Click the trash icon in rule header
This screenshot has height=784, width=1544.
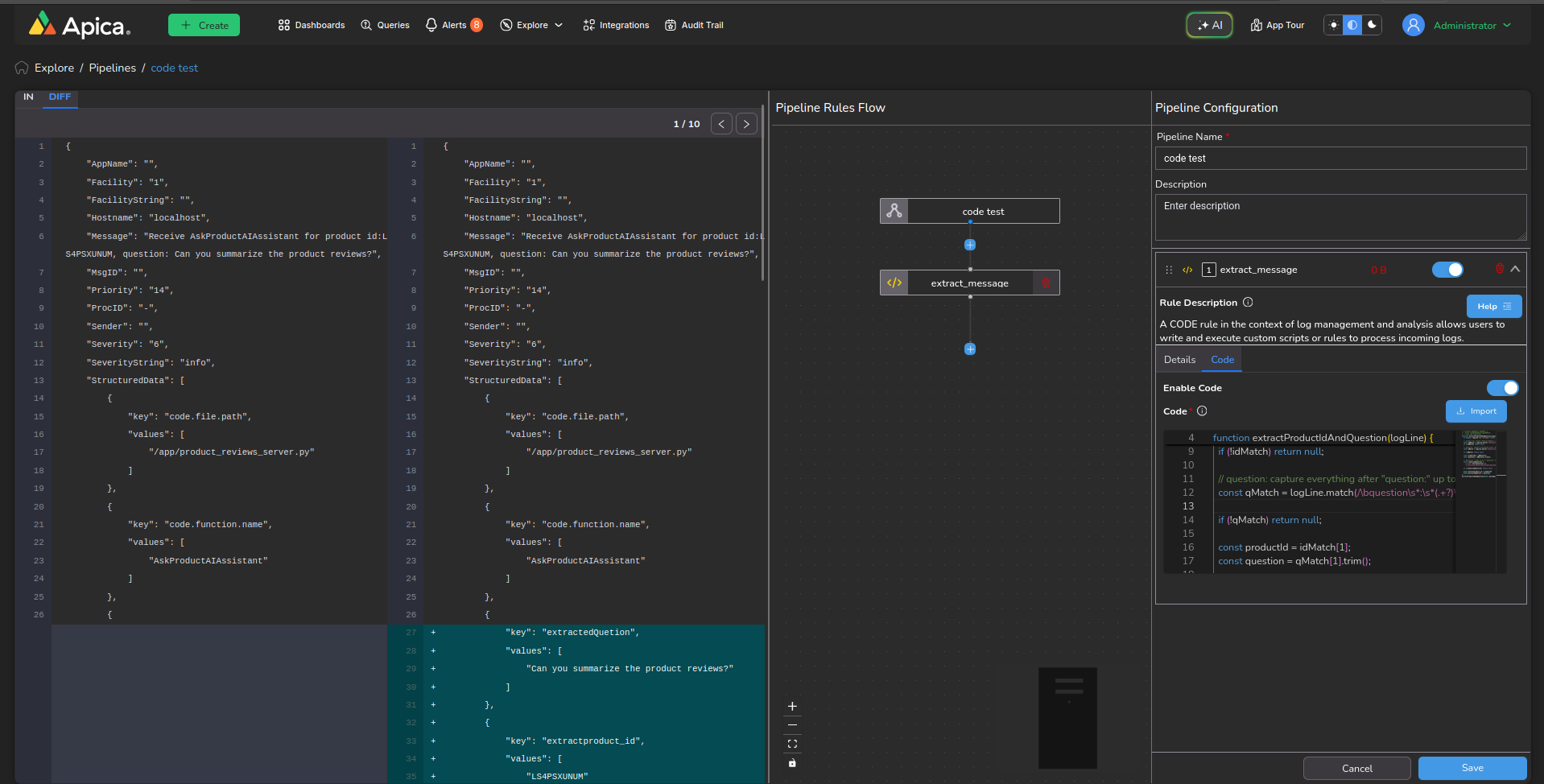click(x=1499, y=269)
